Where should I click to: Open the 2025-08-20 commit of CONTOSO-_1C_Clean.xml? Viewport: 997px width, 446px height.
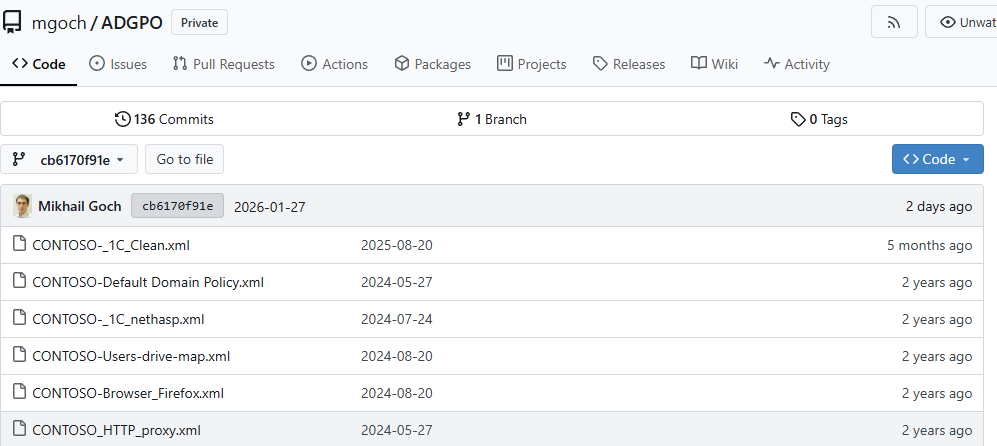(397, 246)
